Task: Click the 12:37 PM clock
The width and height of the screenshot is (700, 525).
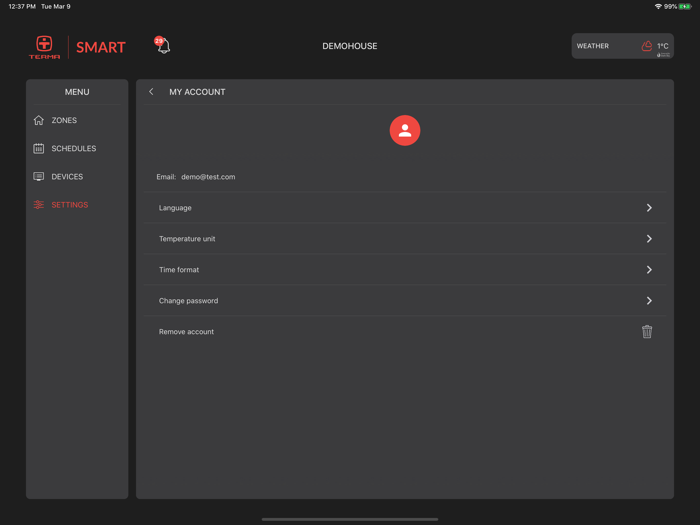Action: (x=22, y=6)
